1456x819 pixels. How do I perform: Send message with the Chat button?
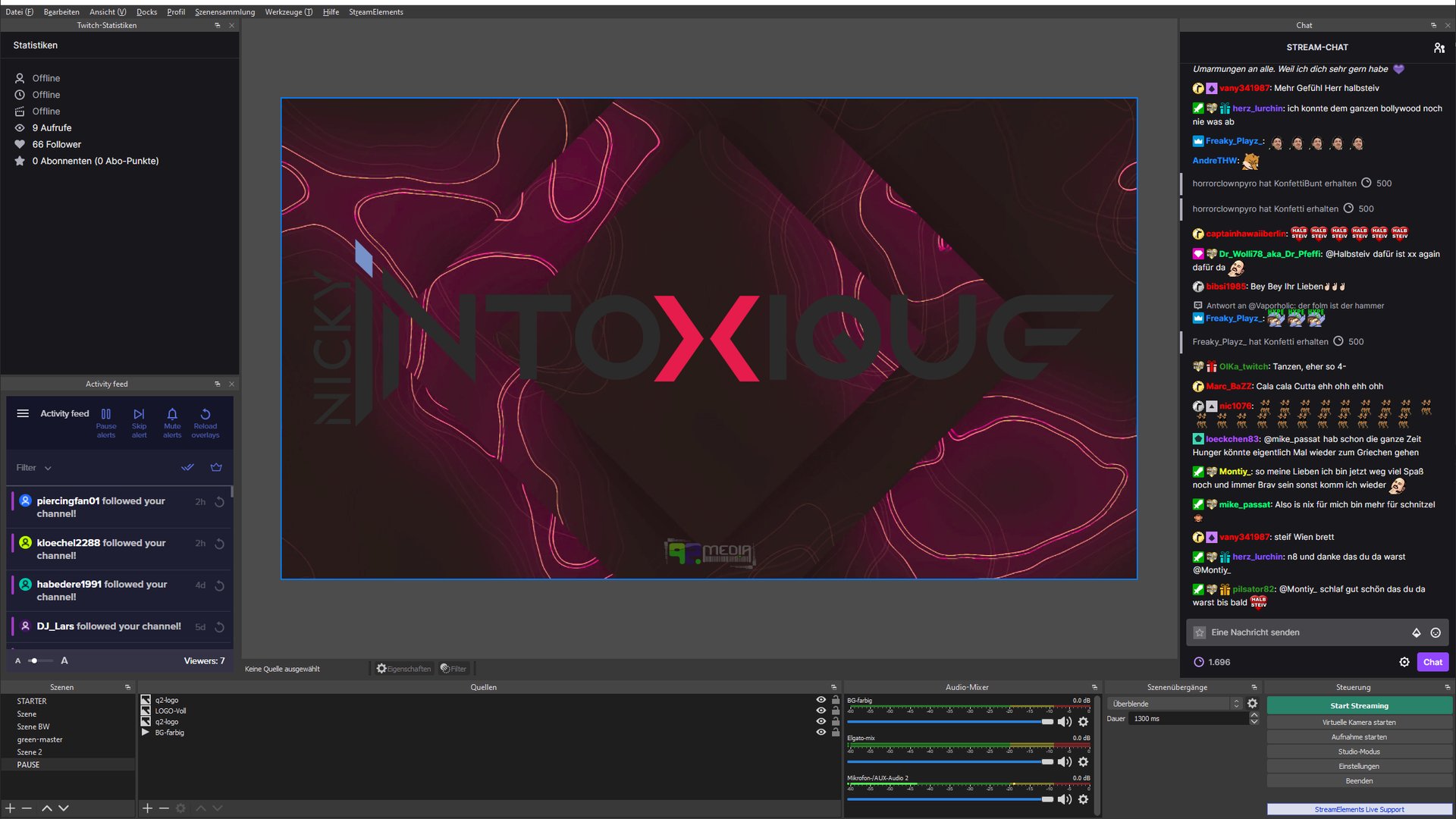(x=1432, y=662)
